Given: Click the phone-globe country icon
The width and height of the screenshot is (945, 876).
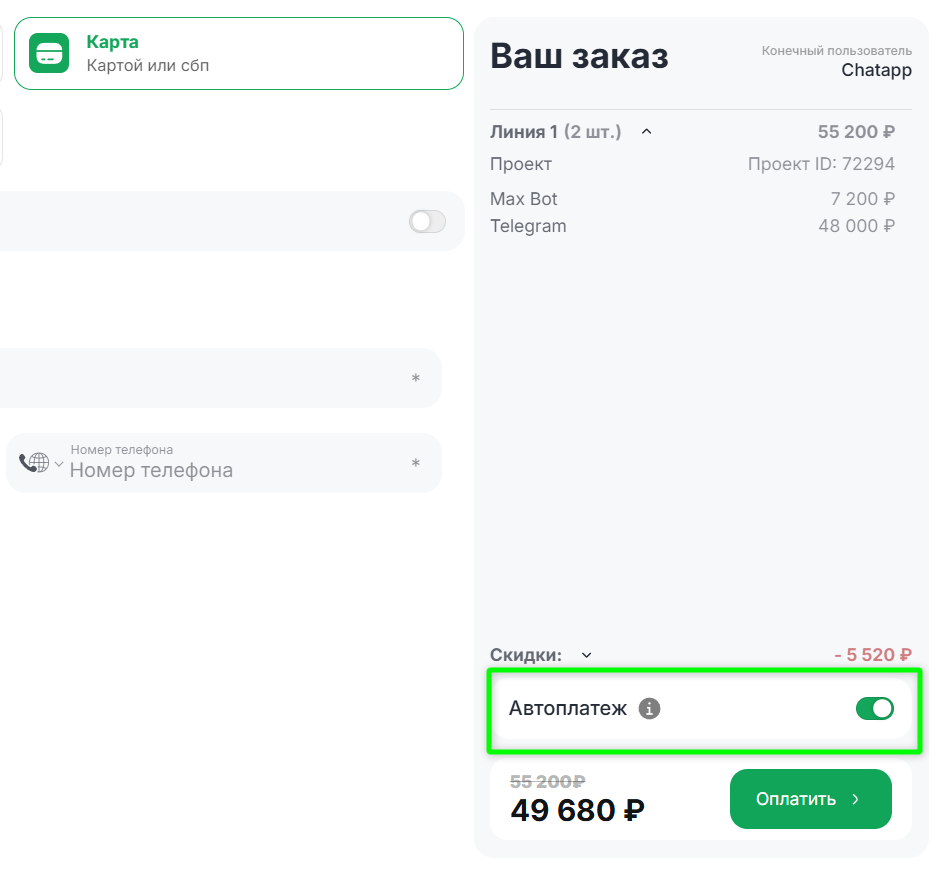Looking at the screenshot, I should point(33,462).
